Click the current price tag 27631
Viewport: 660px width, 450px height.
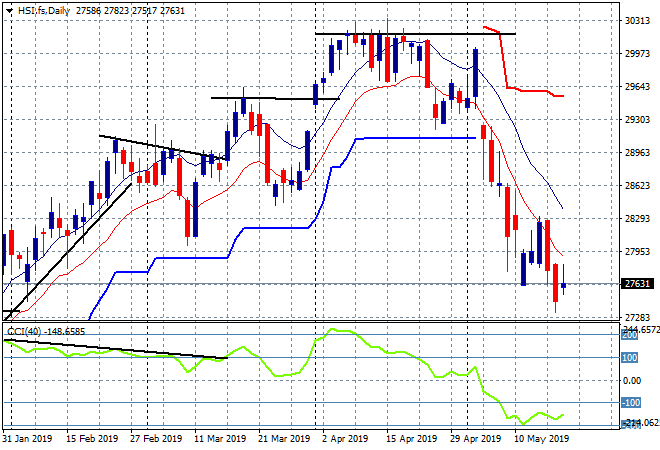[637, 284]
